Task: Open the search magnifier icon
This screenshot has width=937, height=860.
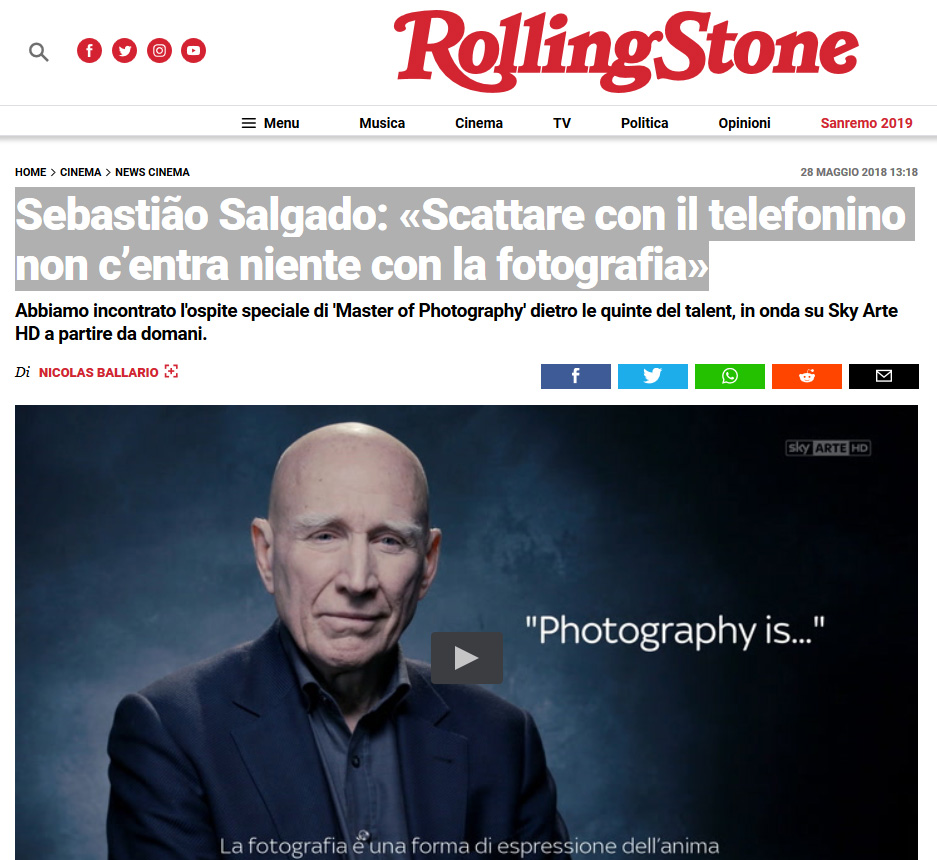Action: [39, 52]
